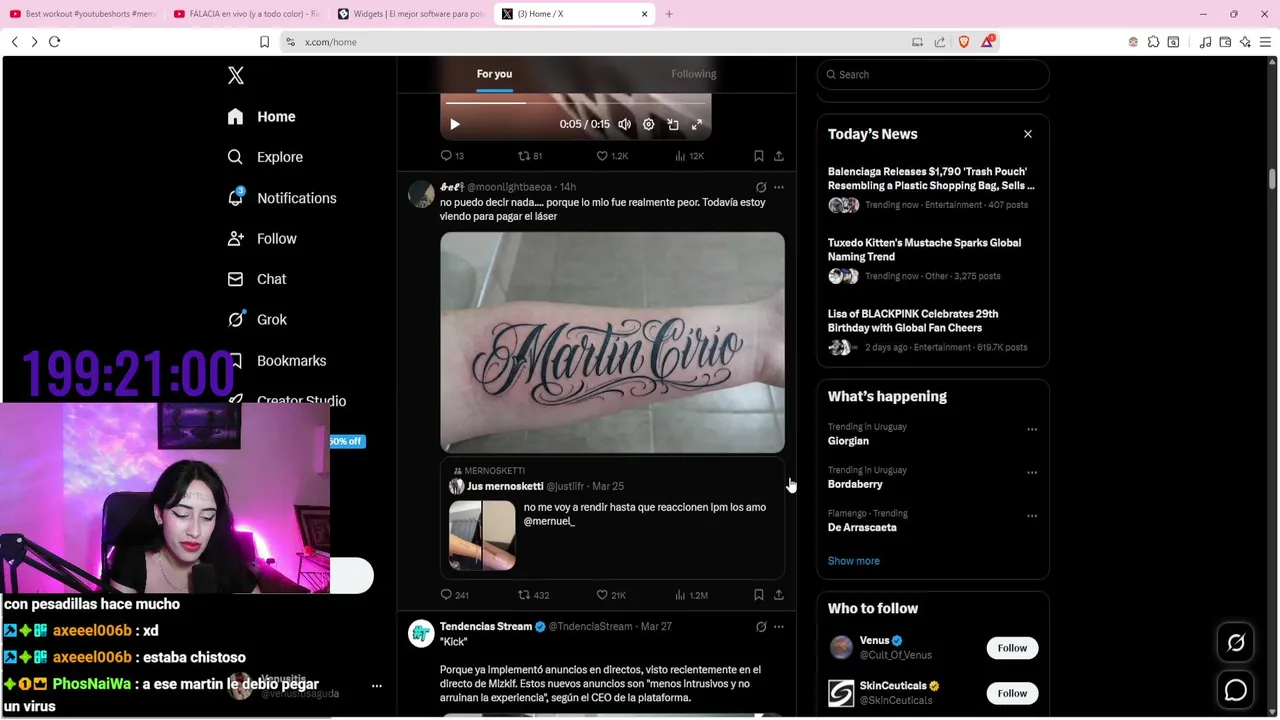Open Grok action on moonlightbaeoa post

[761, 187]
